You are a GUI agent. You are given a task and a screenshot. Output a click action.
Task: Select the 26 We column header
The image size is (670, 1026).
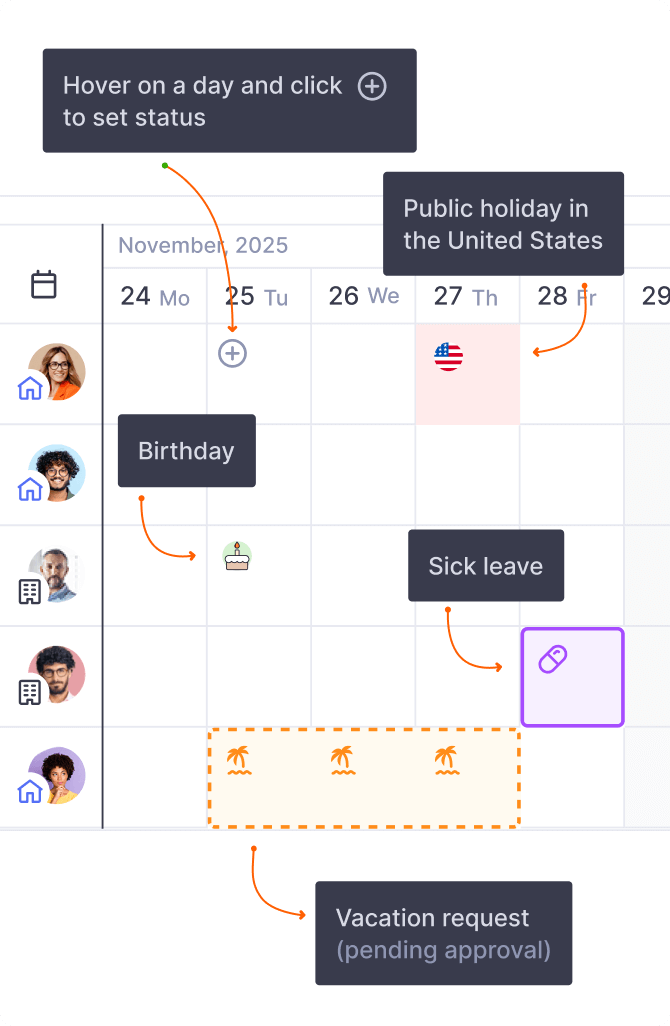point(364,296)
